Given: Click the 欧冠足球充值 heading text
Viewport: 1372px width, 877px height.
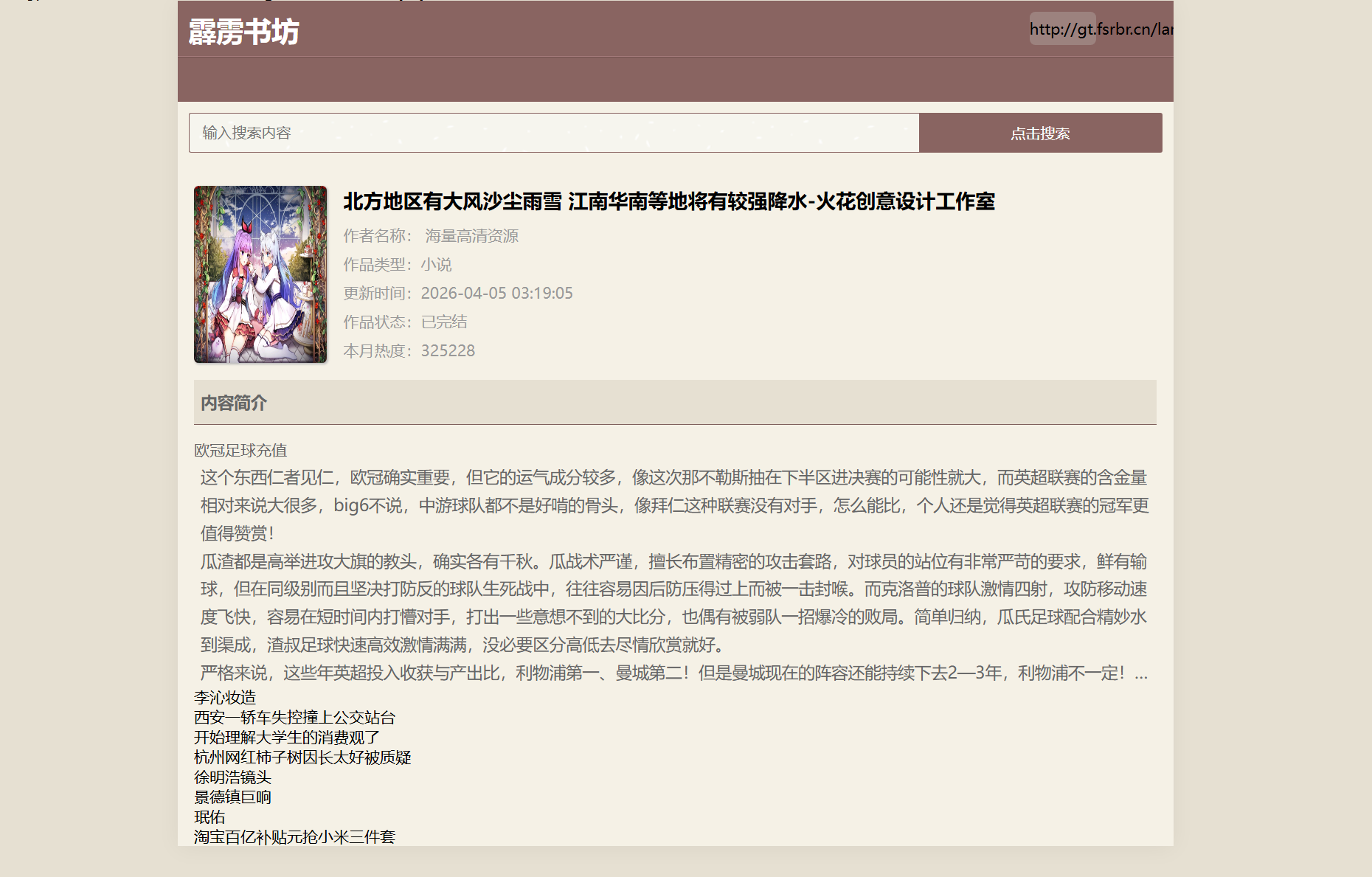Looking at the screenshot, I should (x=240, y=450).
